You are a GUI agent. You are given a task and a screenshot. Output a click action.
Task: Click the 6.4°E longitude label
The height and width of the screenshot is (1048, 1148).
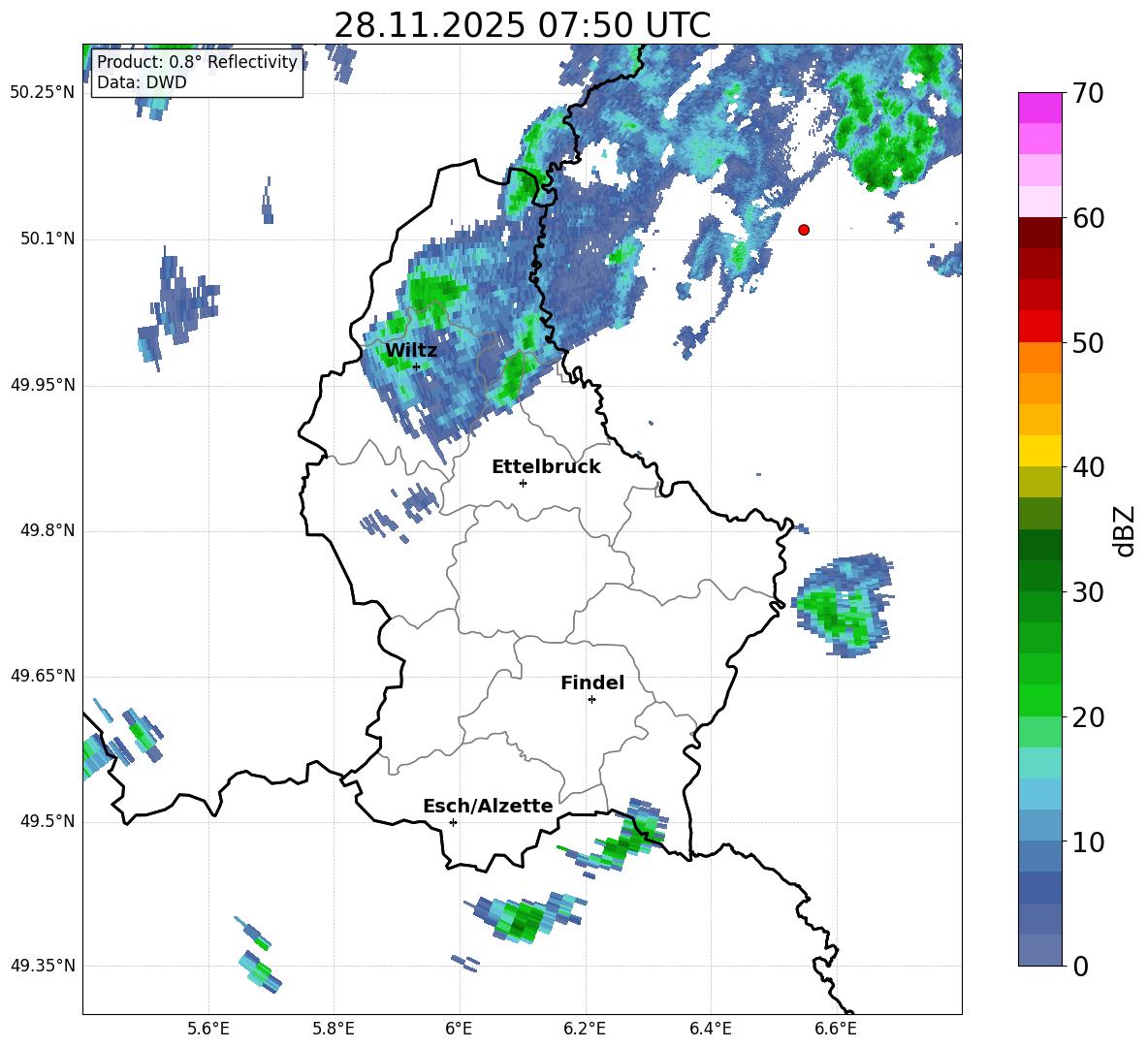710,1029
